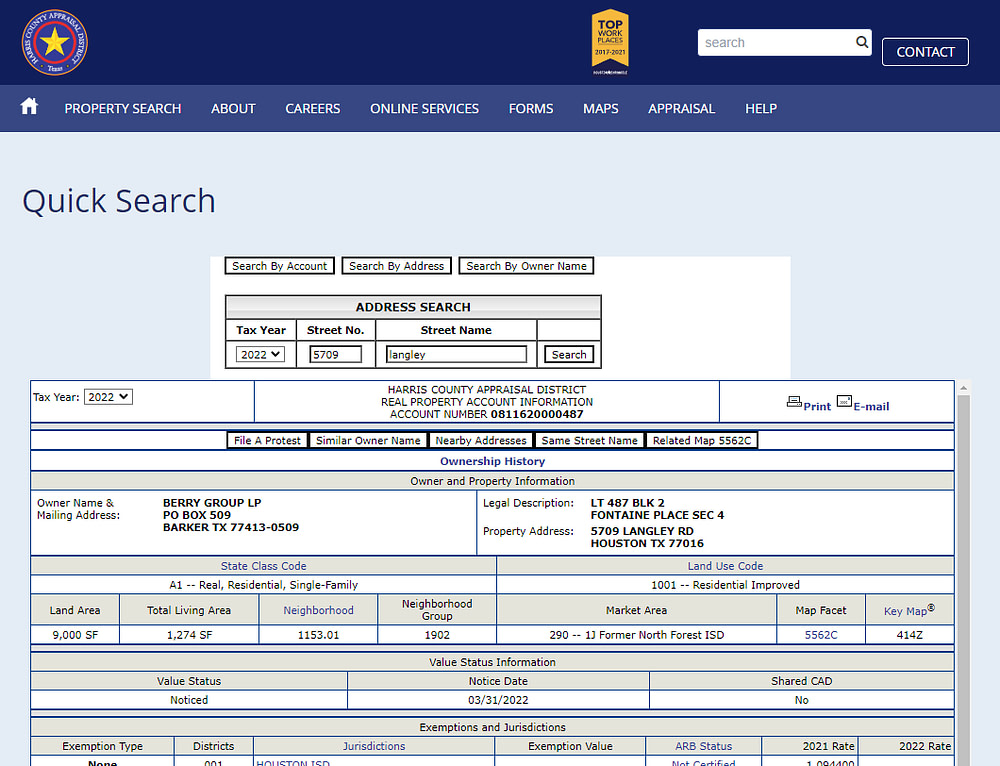Click the Print link
This screenshot has height=766, width=1000.
click(x=817, y=406)
